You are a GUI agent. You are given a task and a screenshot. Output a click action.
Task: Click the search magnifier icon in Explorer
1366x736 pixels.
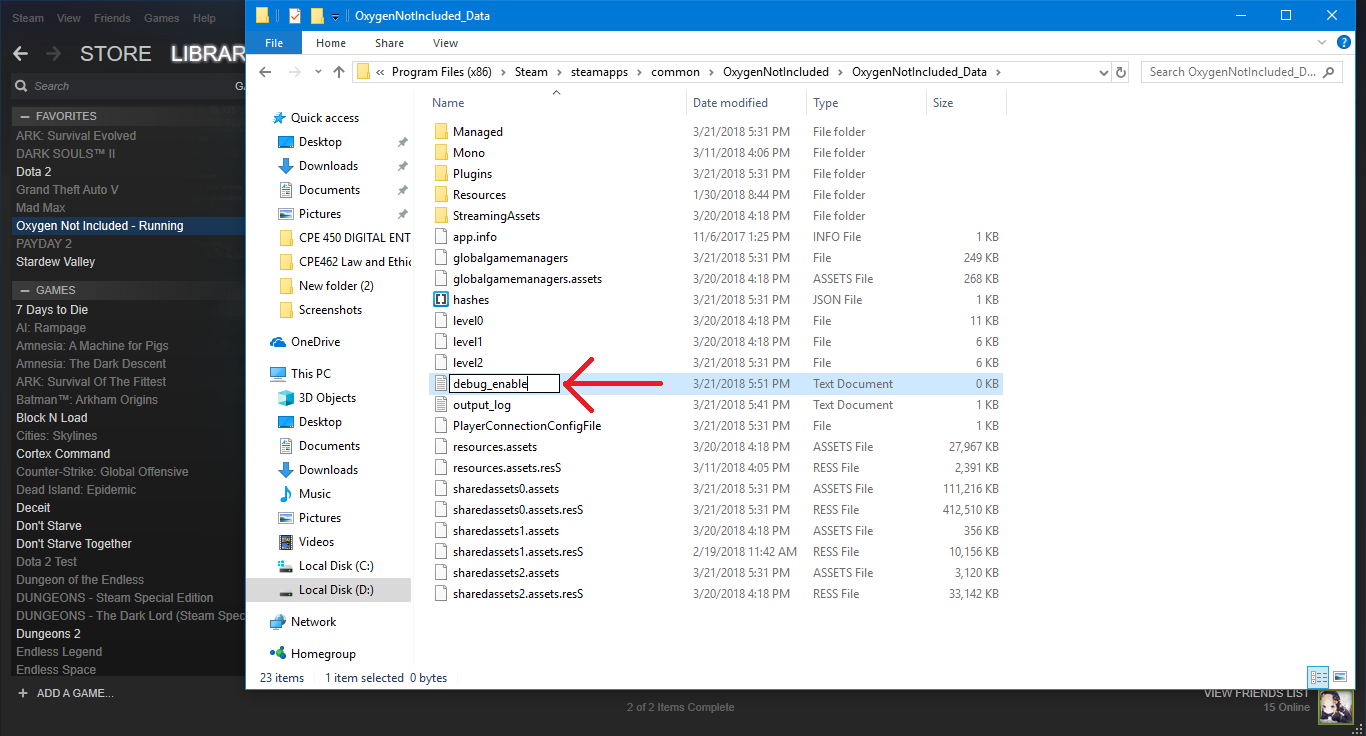pos(1329,72)
